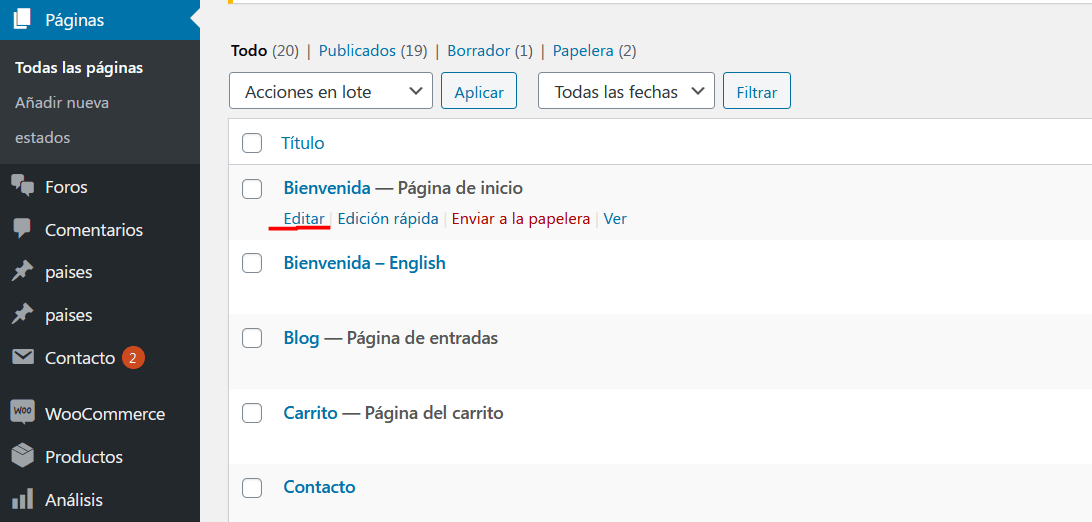The width and height of the screenshot is (1092, 522).
Task: Click the Editar link under Bienvenida
Action: 304,219
